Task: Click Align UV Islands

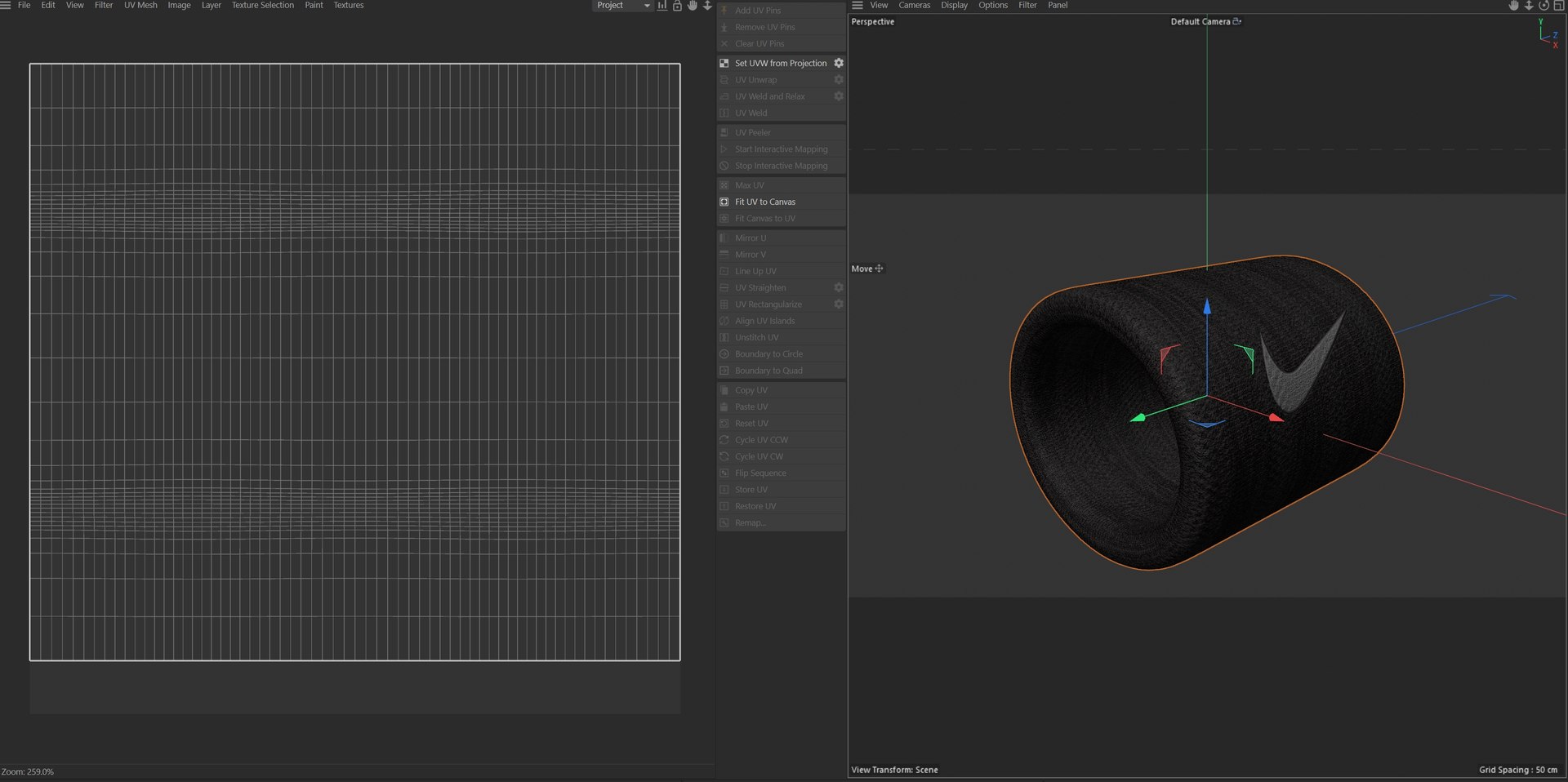Action: click(x=782, y=321)
